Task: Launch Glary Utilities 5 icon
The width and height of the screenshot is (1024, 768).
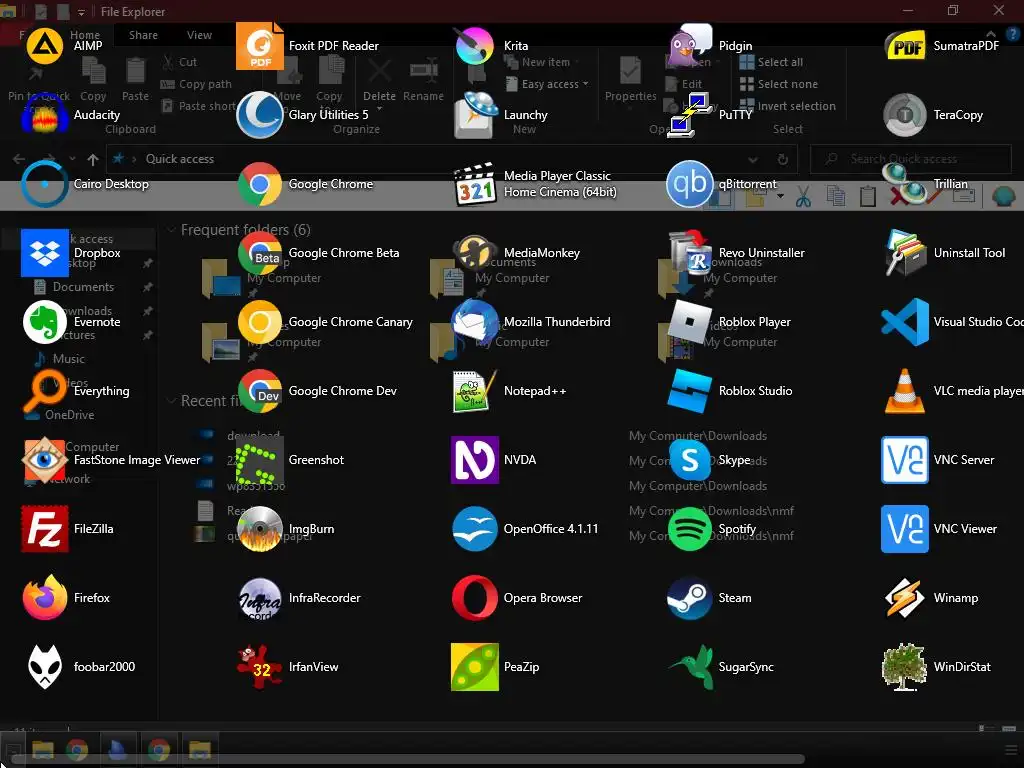Action: 260,115
